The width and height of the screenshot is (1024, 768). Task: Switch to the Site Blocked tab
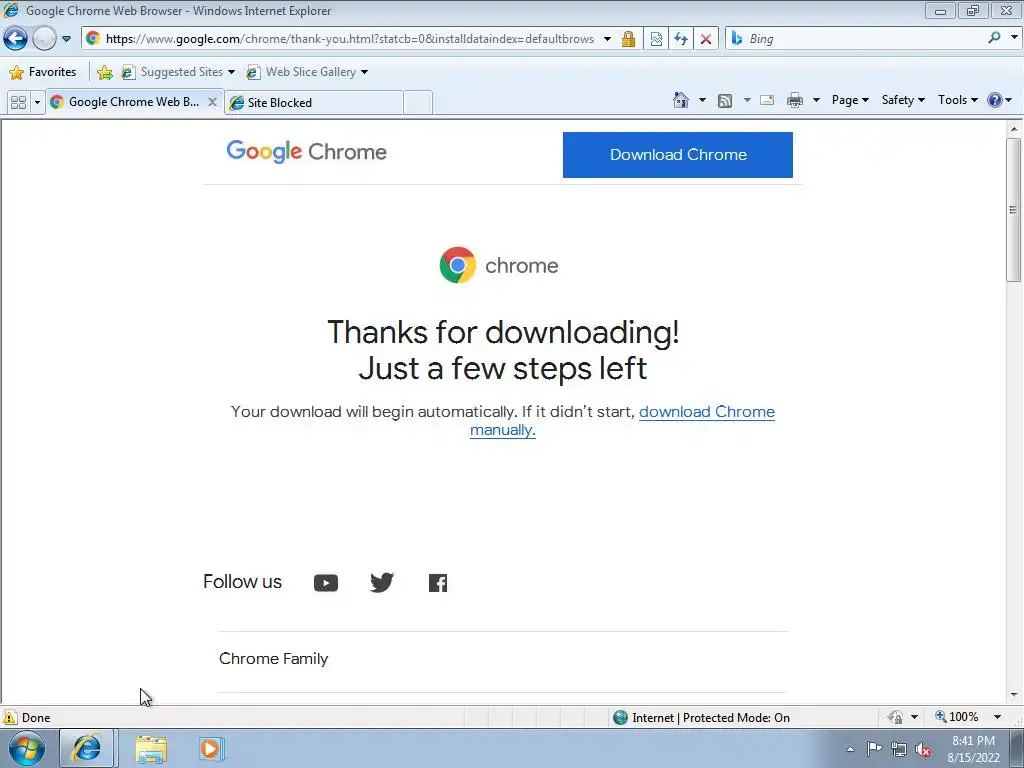313,103
